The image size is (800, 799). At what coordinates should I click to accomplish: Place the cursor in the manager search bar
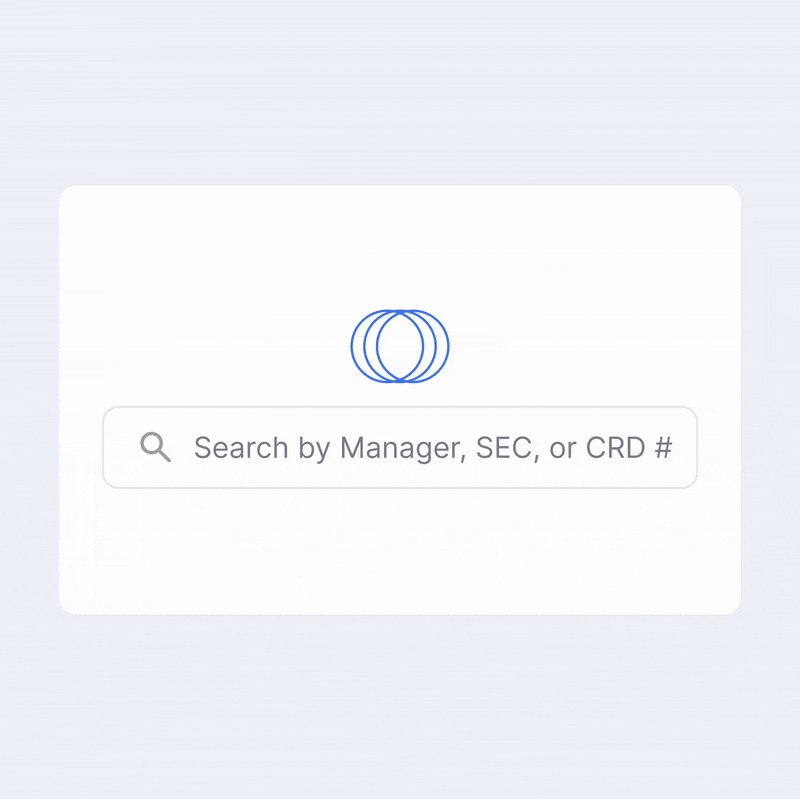400,447
